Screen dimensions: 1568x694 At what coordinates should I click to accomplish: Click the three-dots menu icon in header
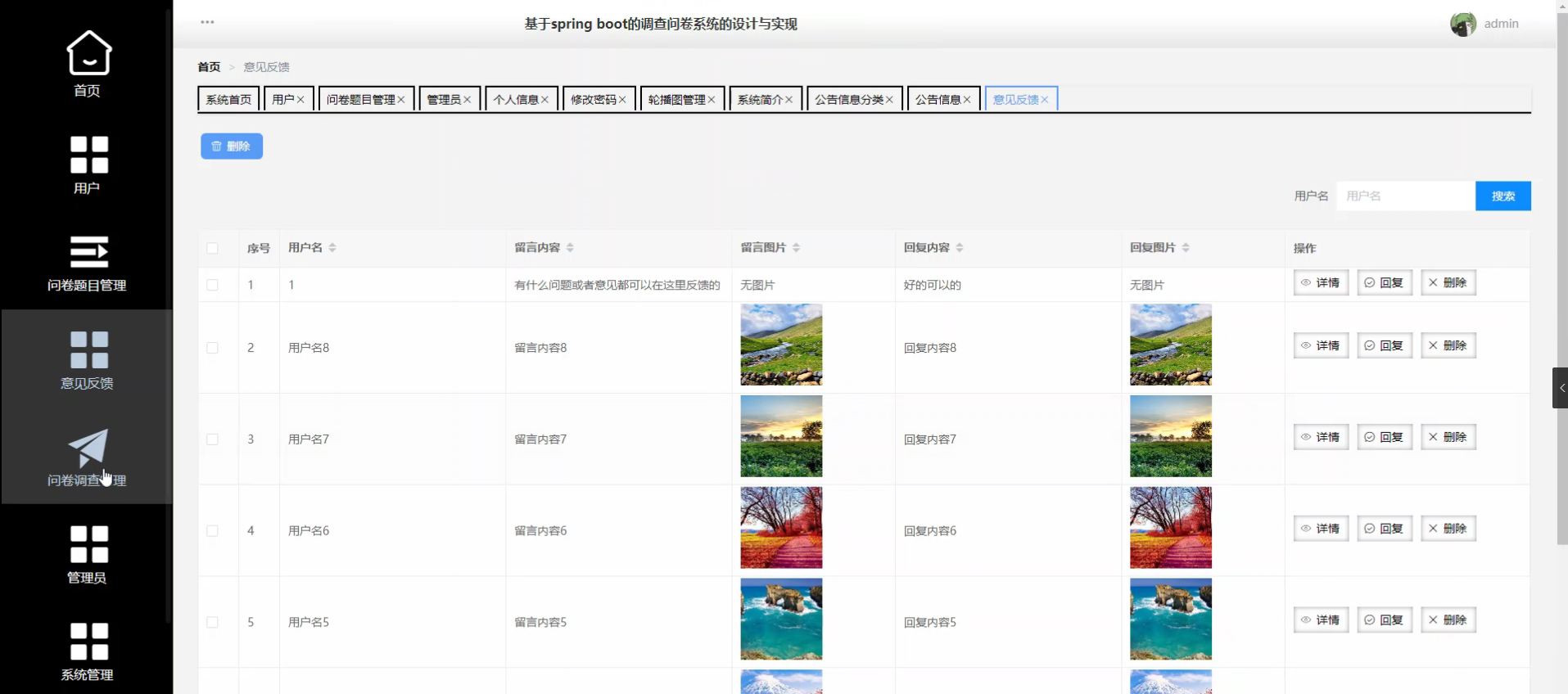tap(207, 22)
